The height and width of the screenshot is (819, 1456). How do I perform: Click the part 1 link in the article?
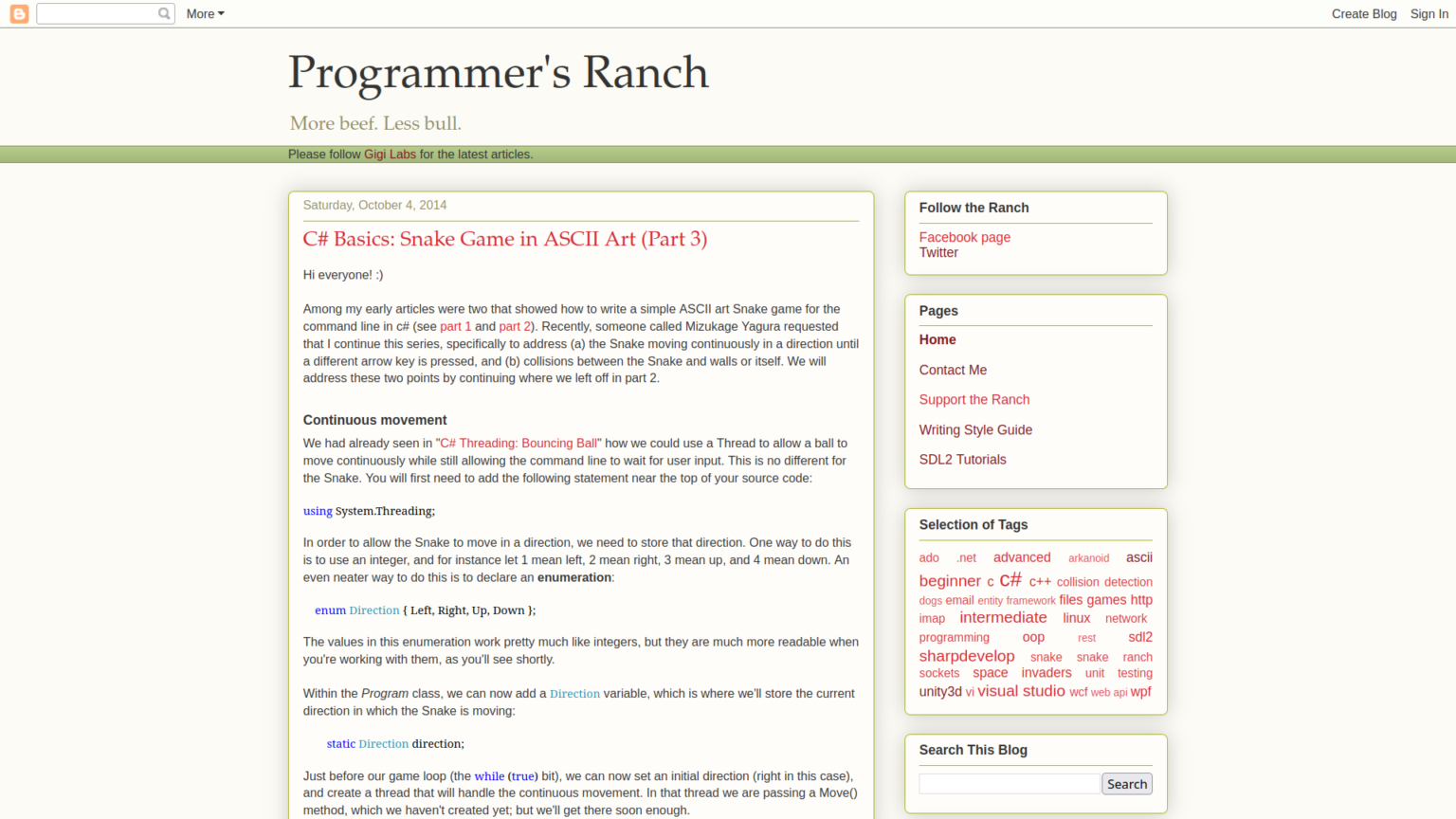tap(455, 326)
